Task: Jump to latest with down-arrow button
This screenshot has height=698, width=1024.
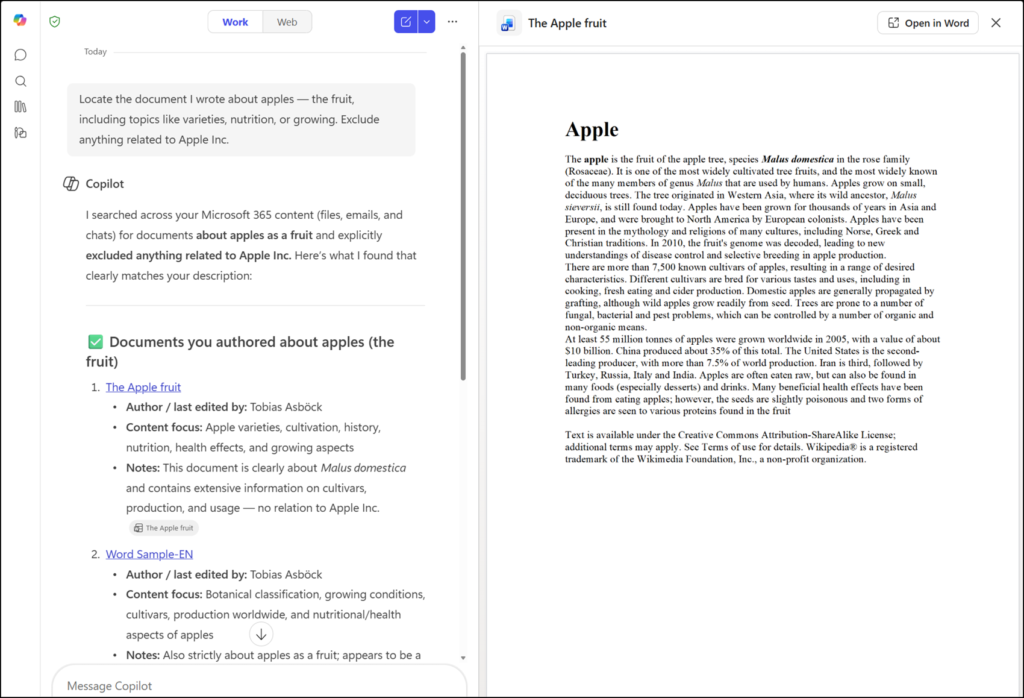Action: (261, 634)
